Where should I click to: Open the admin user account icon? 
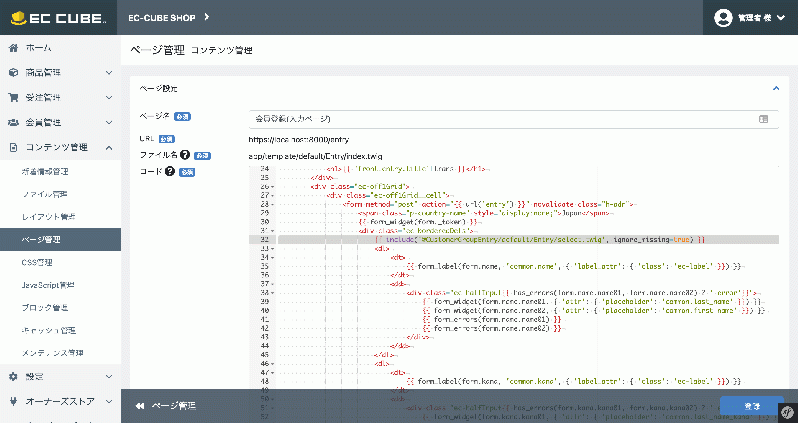pyautogui.click(x=723, y=18)
